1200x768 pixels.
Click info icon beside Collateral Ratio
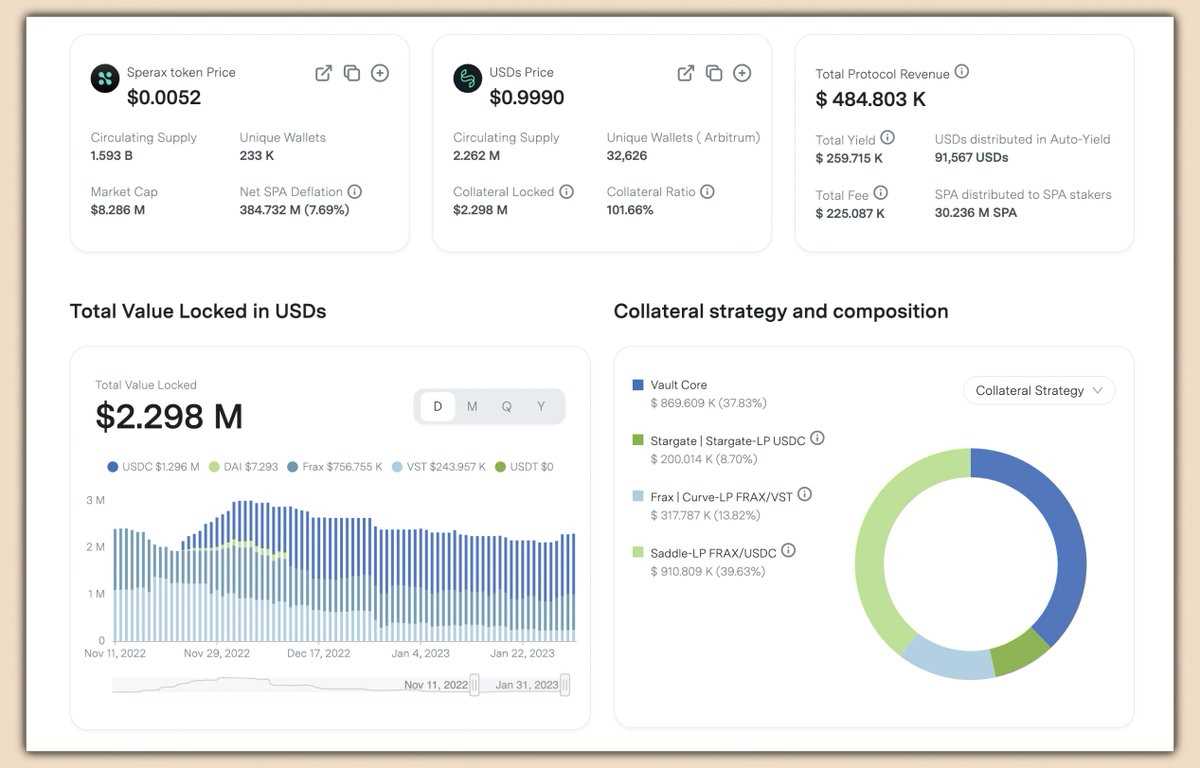[x=707, y=191]
